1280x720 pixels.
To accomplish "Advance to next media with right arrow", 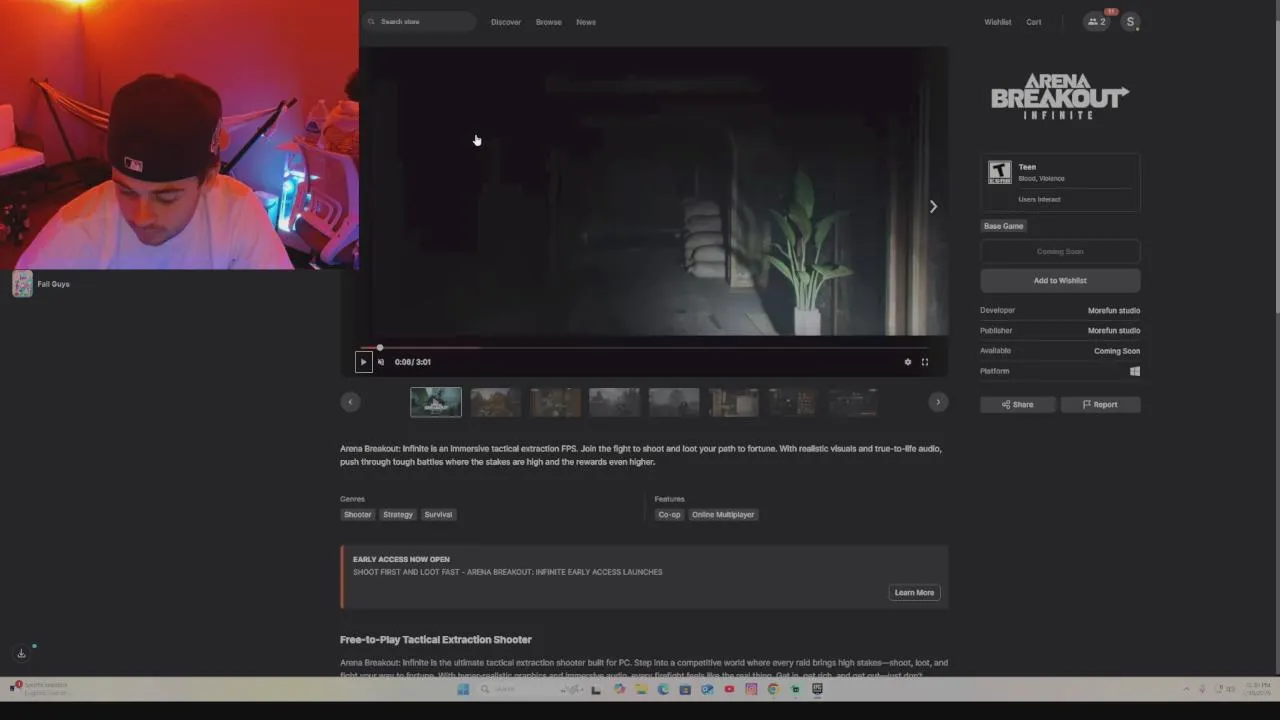I will click(x=933, y=207).
